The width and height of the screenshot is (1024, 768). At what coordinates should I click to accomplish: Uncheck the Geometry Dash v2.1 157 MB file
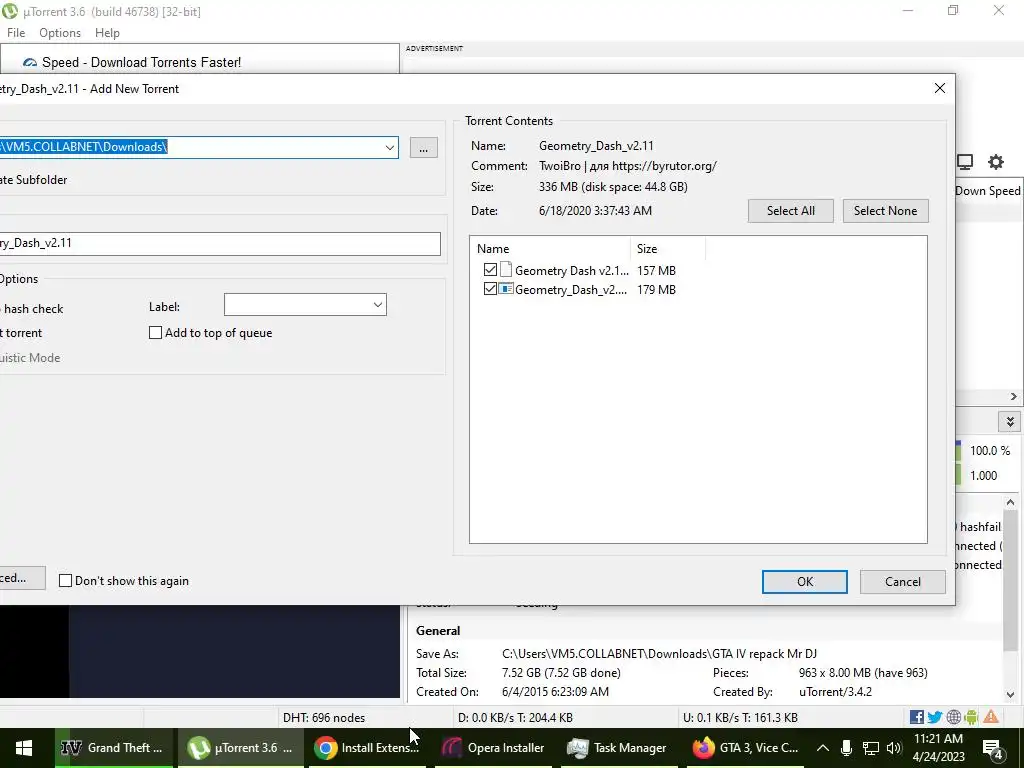pyautogui.click(x=490, y=270)
